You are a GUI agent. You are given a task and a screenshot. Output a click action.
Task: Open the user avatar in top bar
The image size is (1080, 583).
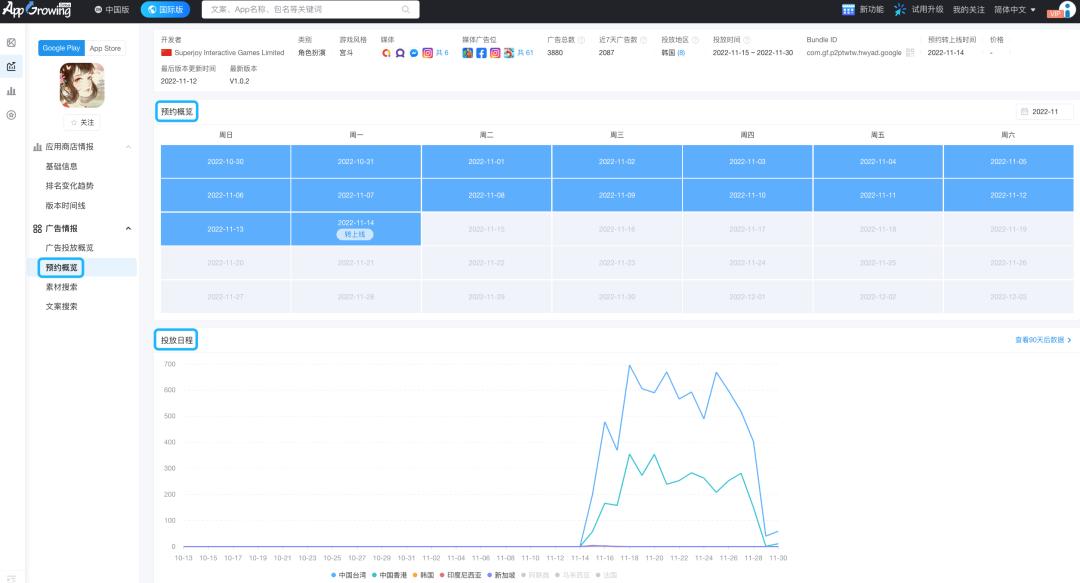(1067, 10)
